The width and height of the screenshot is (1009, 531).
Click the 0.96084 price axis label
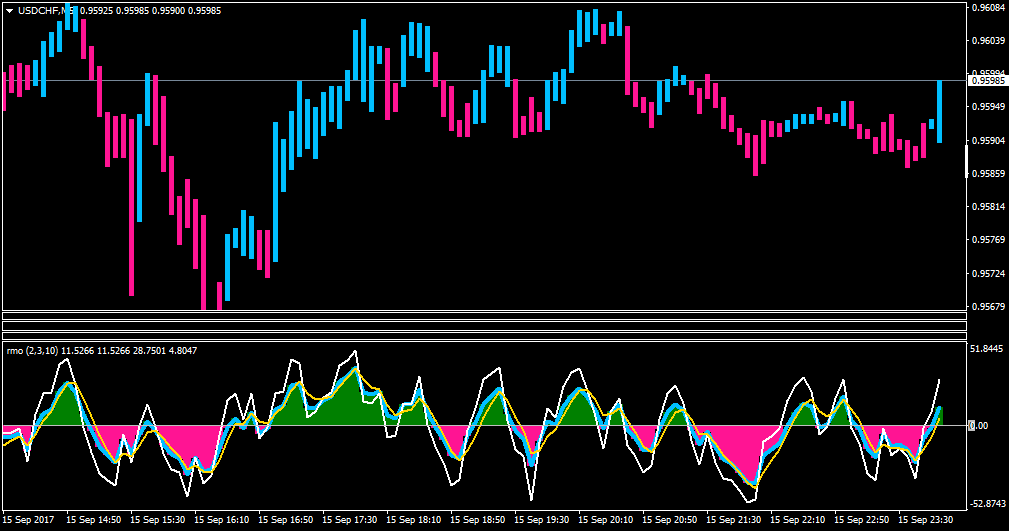coord(988,8)
